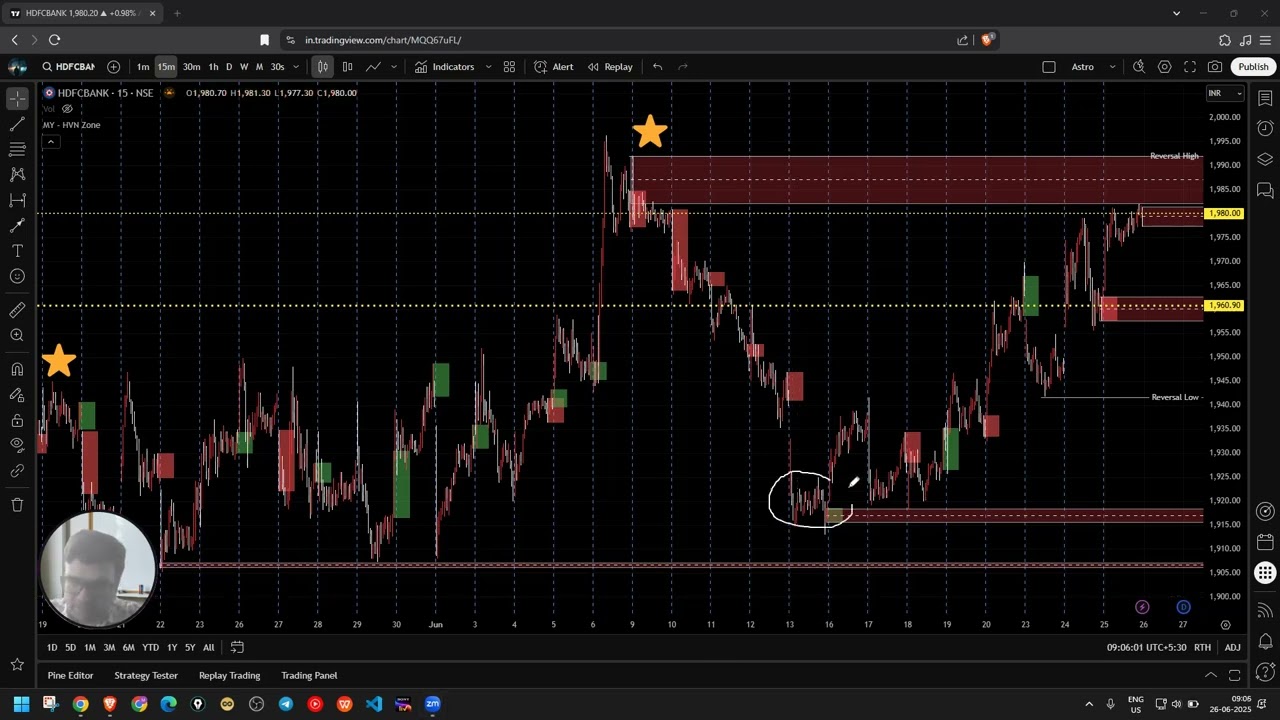Open the Replay Trading tab
This screenshot has width=1280, height=720.
coord(229,675)
